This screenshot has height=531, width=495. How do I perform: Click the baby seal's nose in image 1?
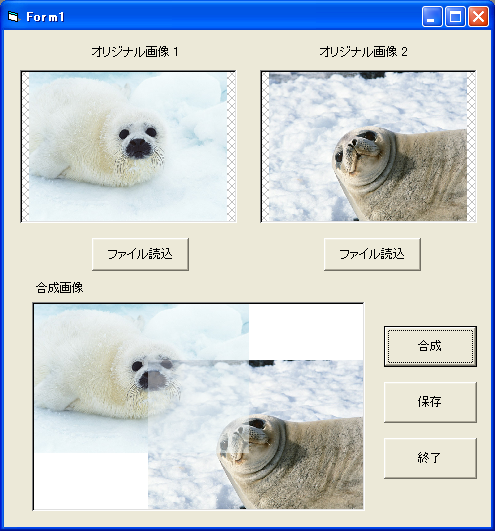138,148
